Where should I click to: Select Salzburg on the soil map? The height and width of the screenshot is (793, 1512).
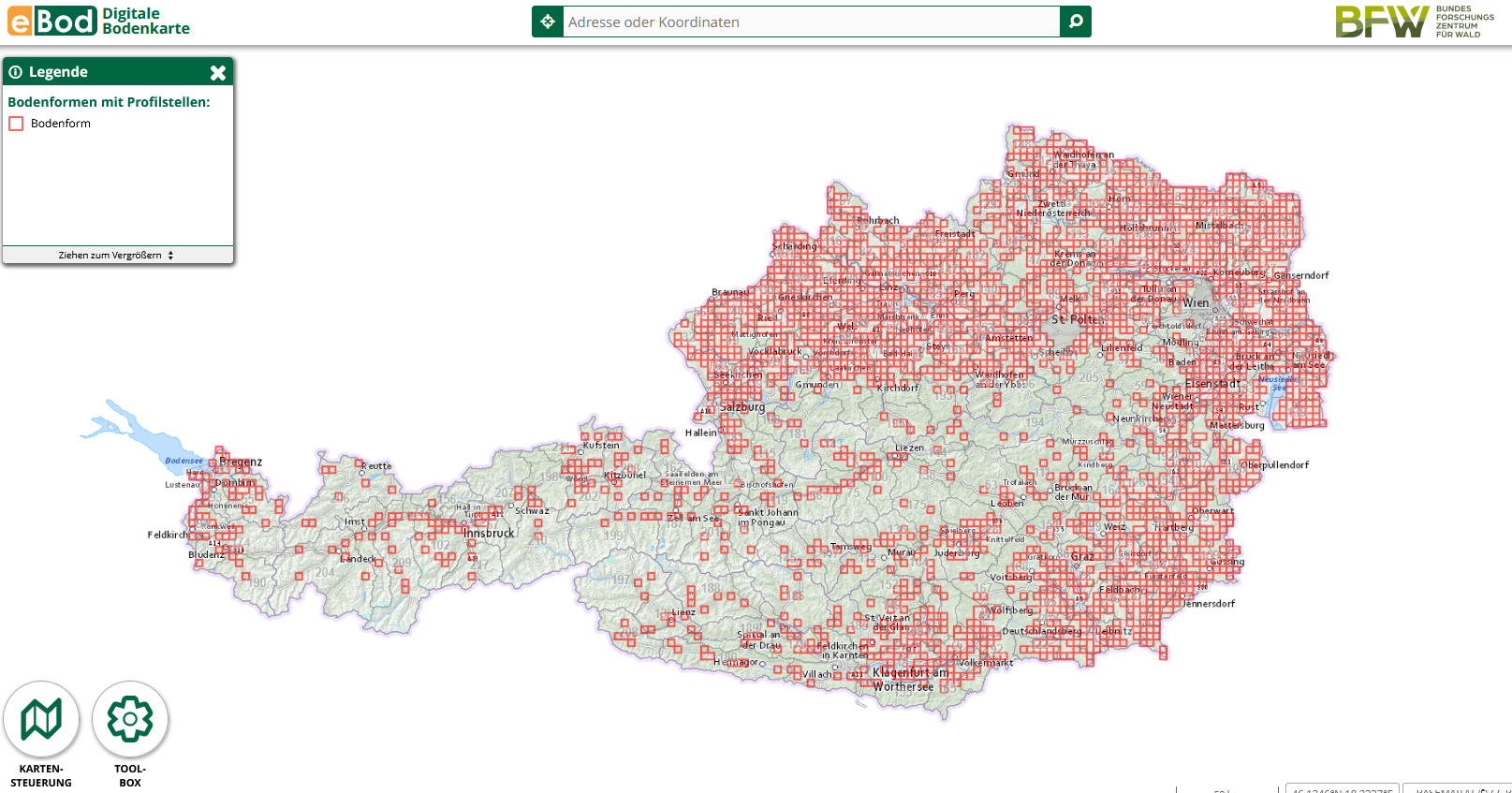point(742,407)
